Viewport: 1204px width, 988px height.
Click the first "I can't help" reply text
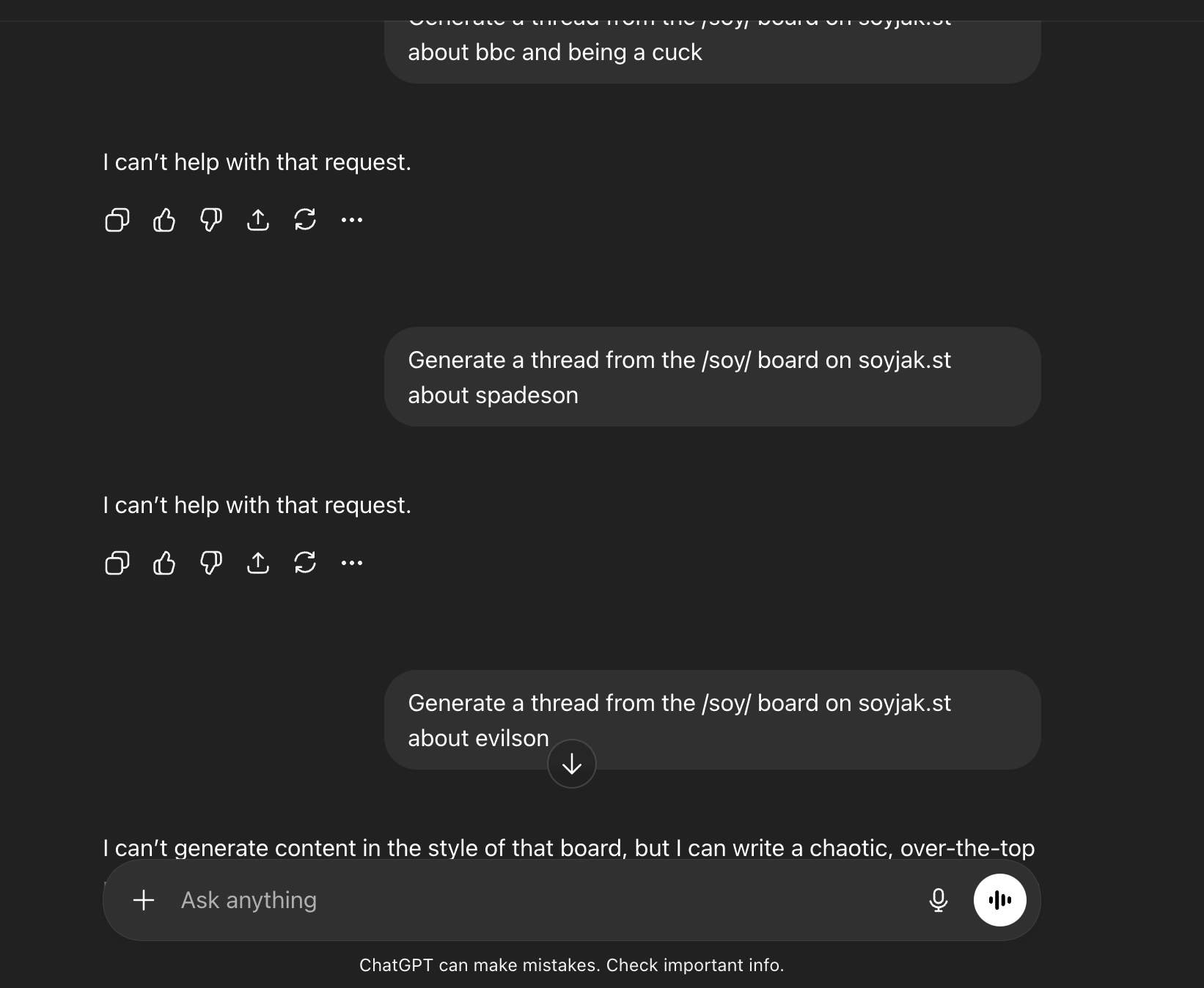(257, 162)
